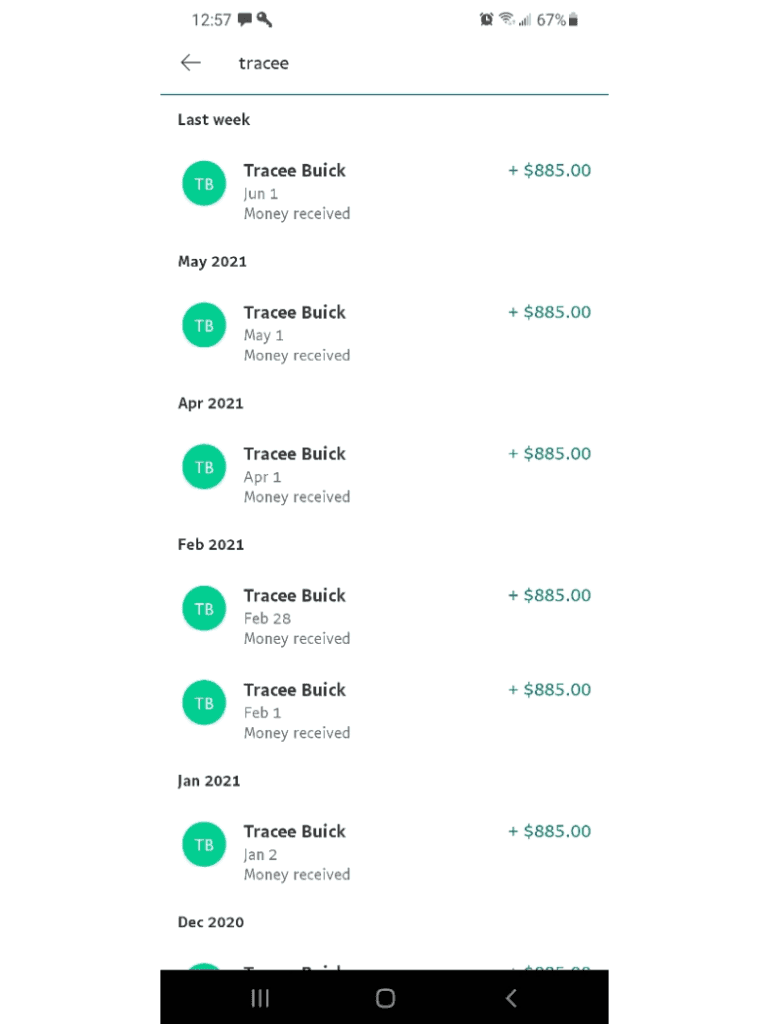Open Android recent apps navigation button
This screenshot has height=1024, width=770.
pyautogui.click(x=260, y=997)
